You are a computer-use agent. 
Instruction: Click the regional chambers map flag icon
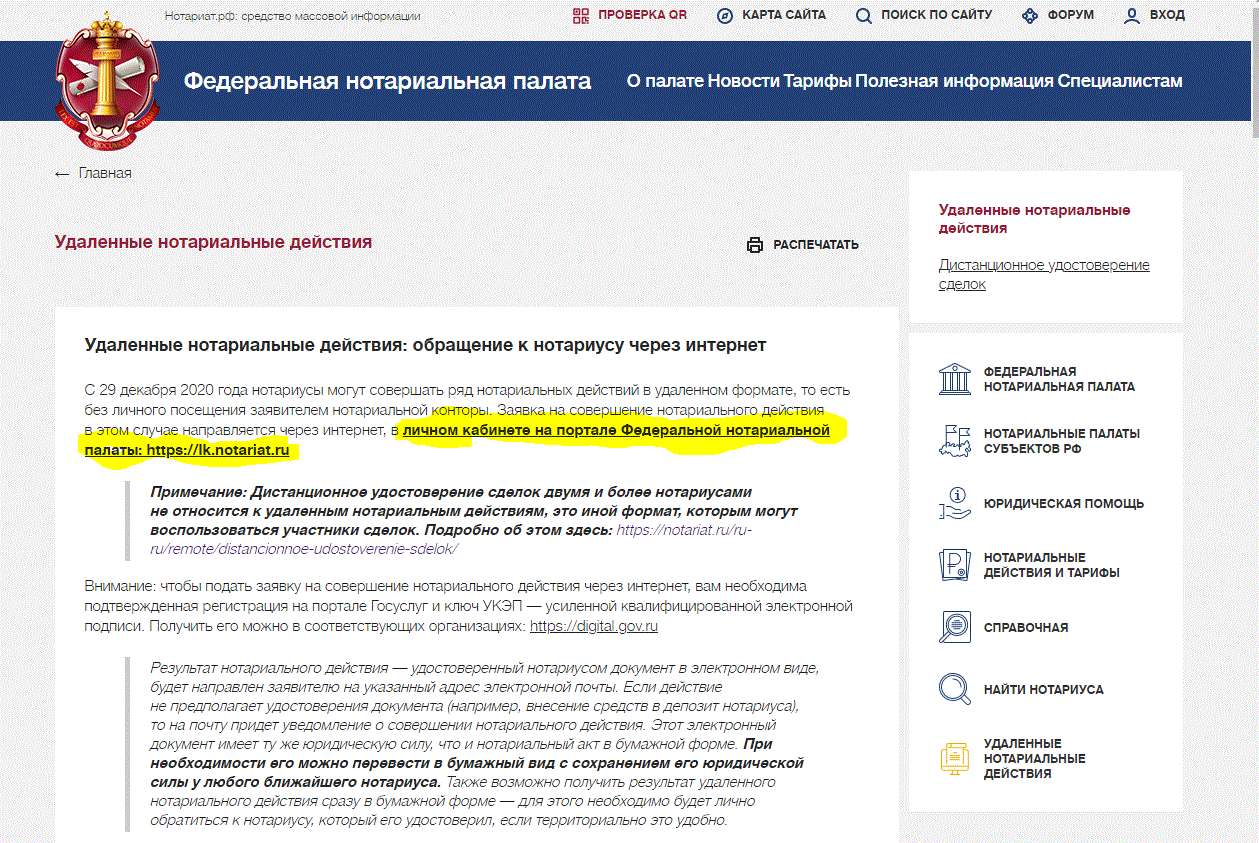[955, 441]
